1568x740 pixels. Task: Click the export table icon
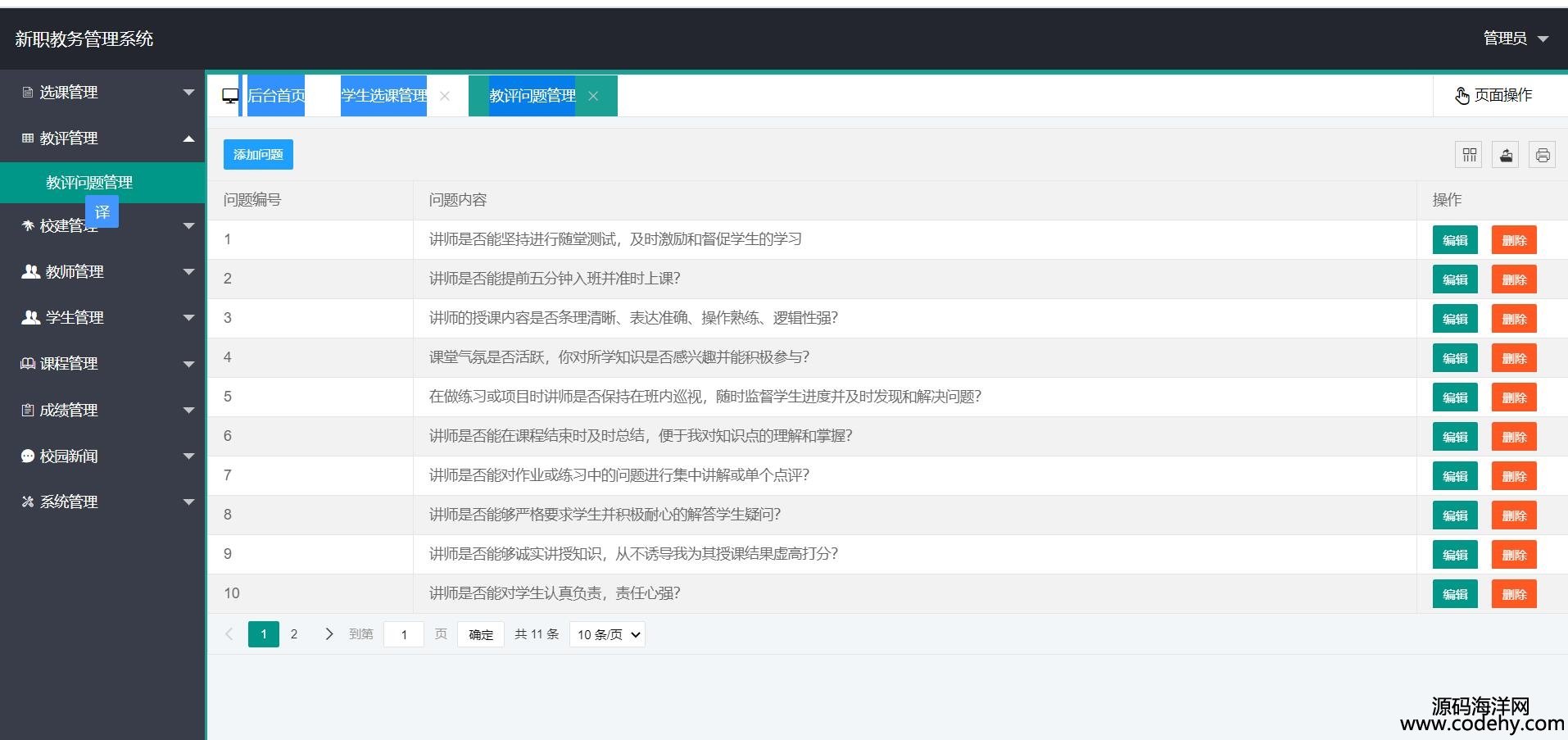[x=1506, y=155]
